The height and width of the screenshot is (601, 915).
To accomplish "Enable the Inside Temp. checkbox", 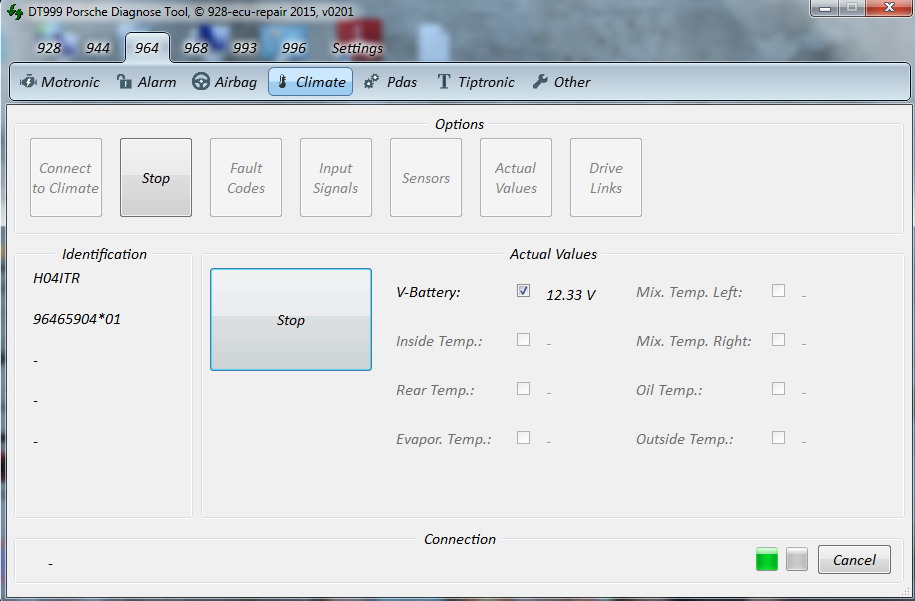I will tap(523, 340).
